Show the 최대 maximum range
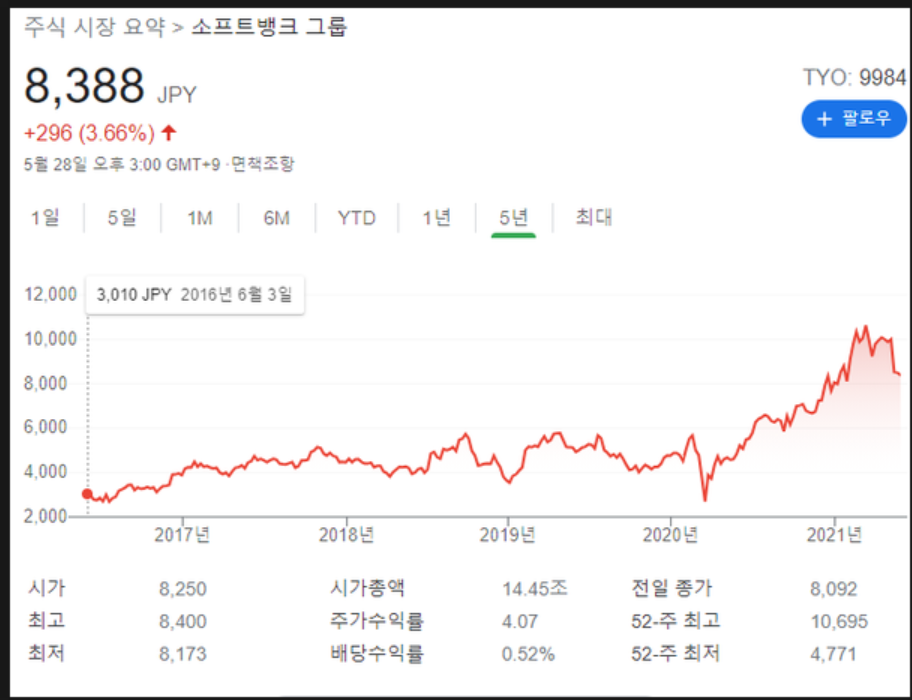Screen dimensions: 912x700 [x=593, y=217]
